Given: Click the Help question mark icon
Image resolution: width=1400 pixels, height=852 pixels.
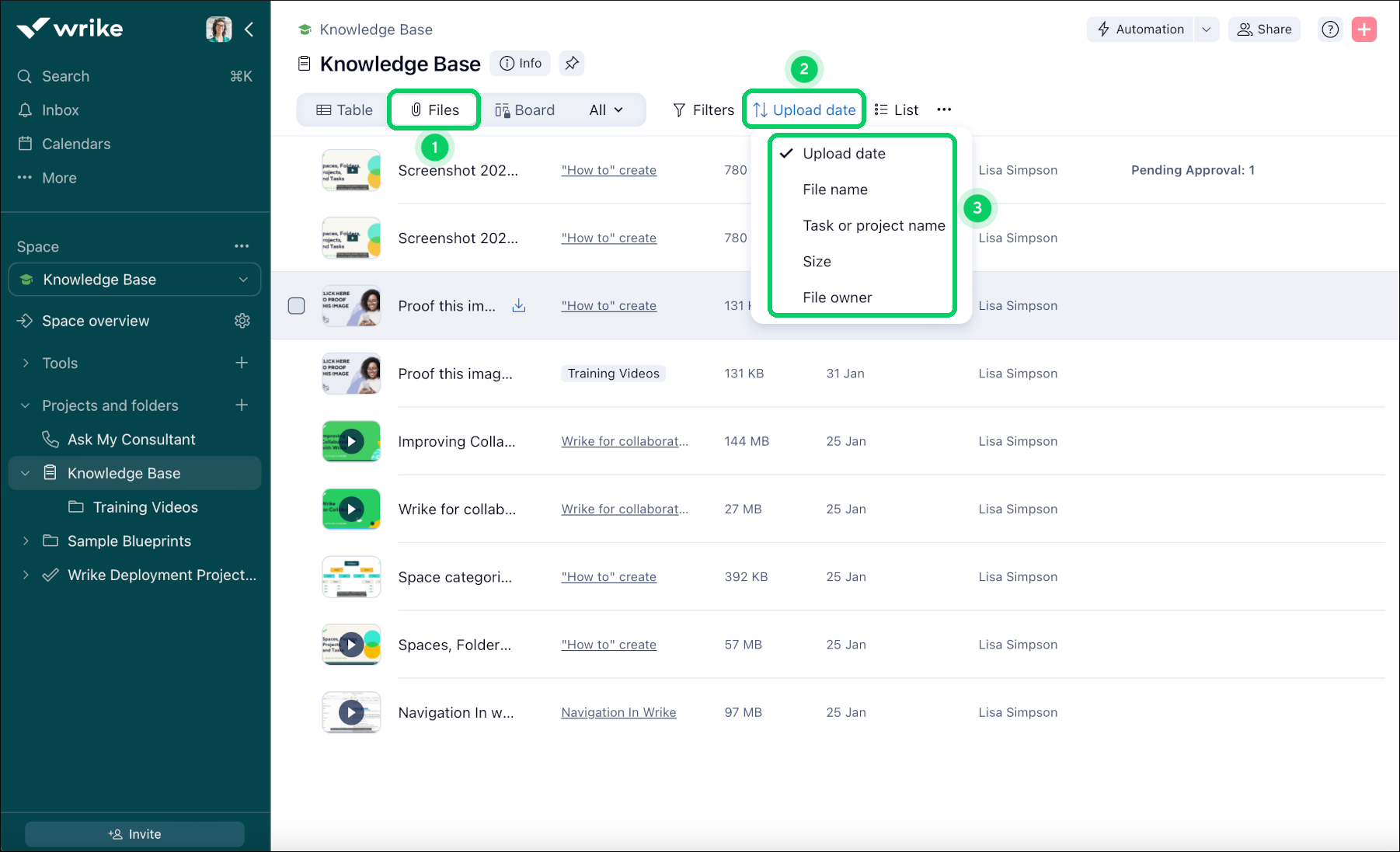Looking at the screenshot, I should point(1330,29).
